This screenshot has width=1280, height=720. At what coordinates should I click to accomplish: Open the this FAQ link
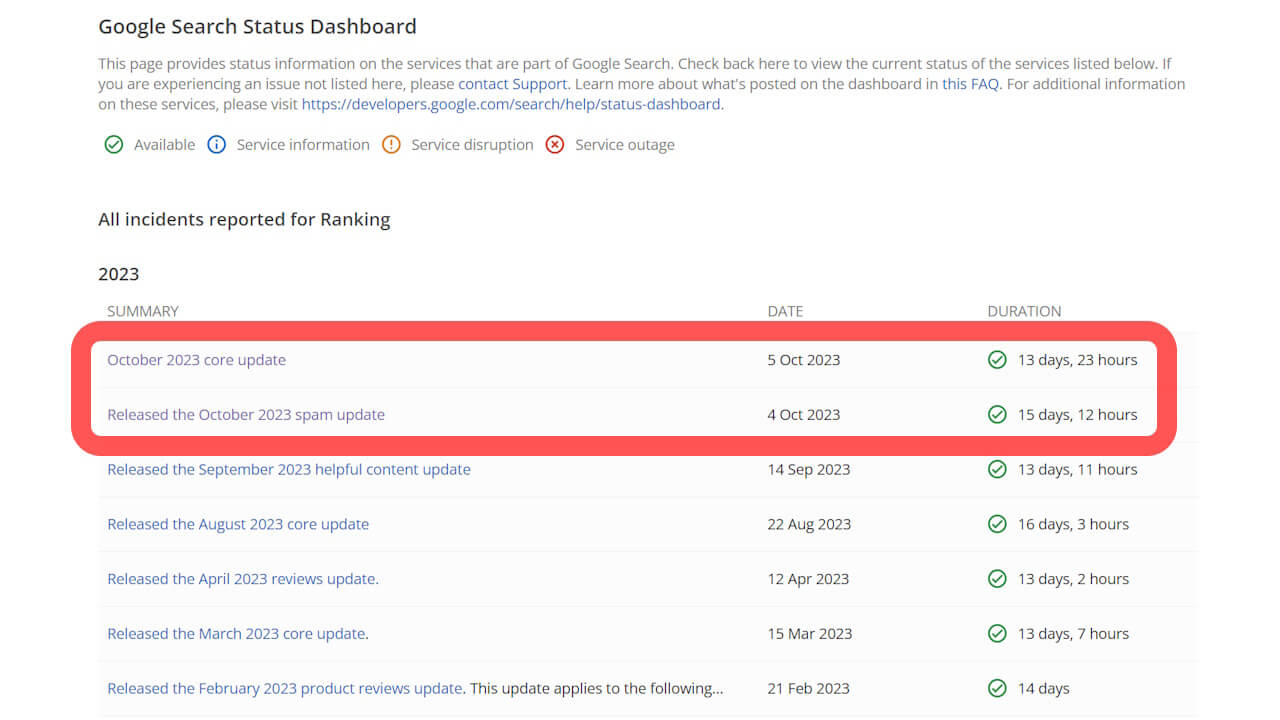click(970, 84)
